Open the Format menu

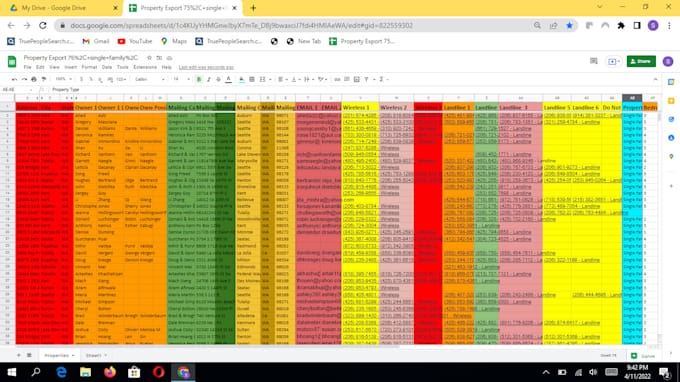[89, 67]
